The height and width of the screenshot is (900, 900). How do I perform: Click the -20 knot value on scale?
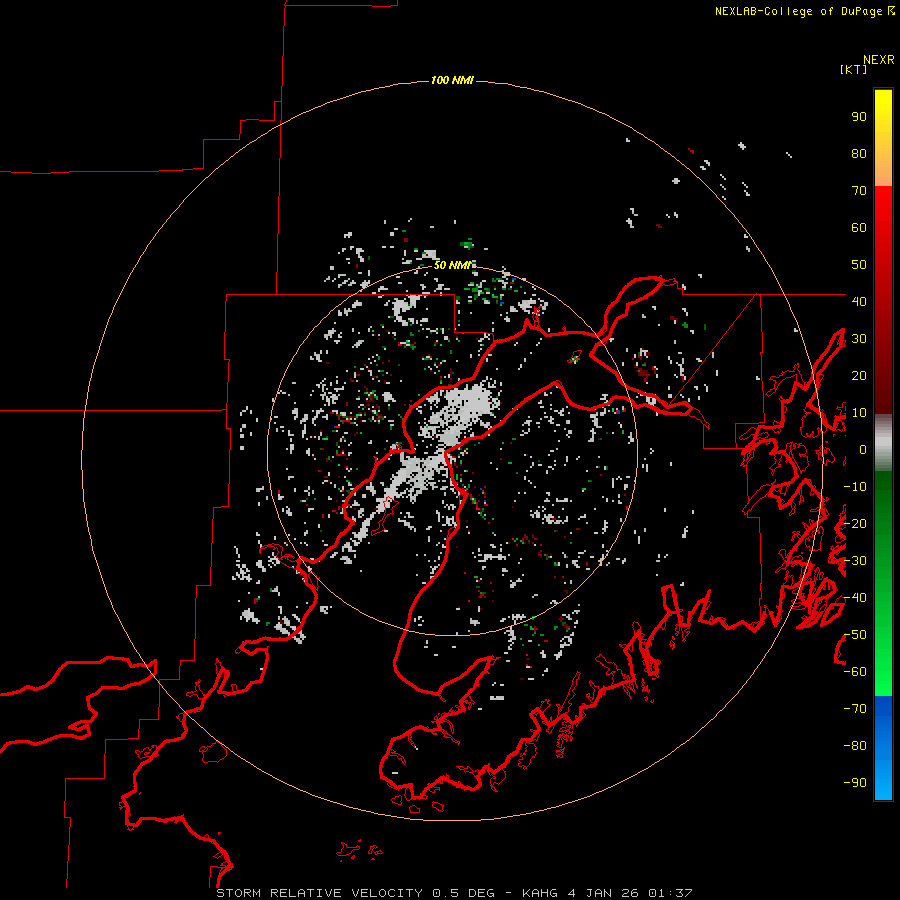tap(855, 523)
